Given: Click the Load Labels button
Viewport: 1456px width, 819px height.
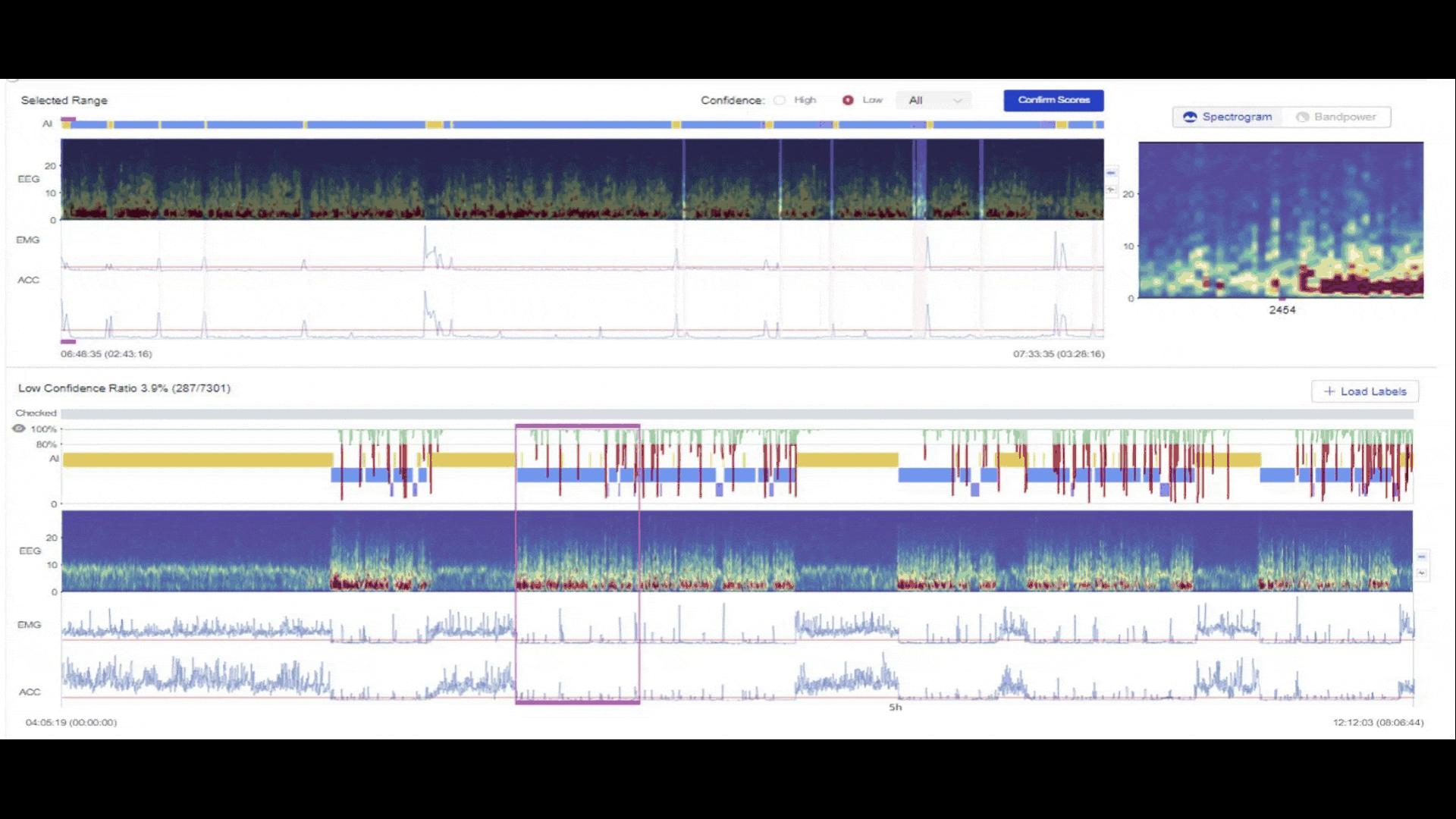Looking at the screenshot, I should coord(1364,391).
